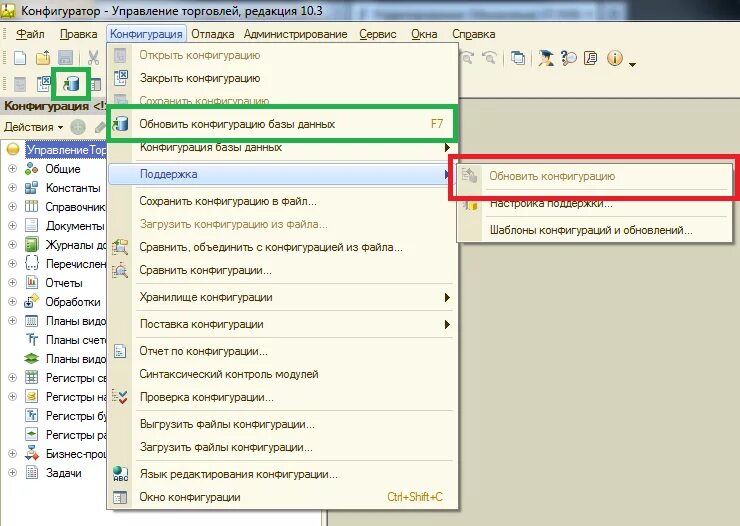Screen dimensions: 740x526
Task: Open the Действия dropdown
Action: pos(34,127)
